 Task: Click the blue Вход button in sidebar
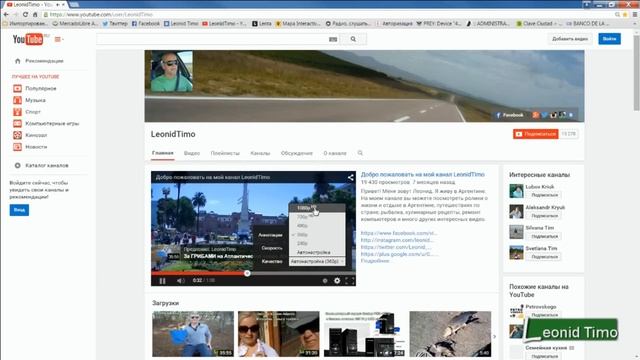click(x=19, y=210)
